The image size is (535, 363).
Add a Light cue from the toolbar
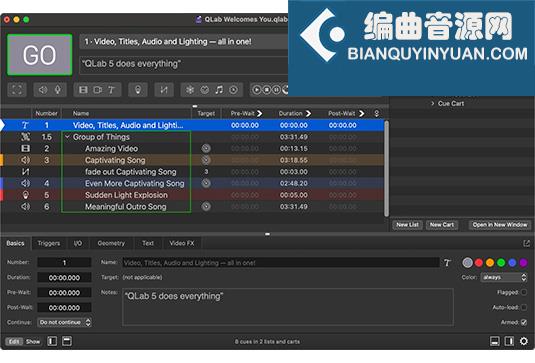[138, 90]
